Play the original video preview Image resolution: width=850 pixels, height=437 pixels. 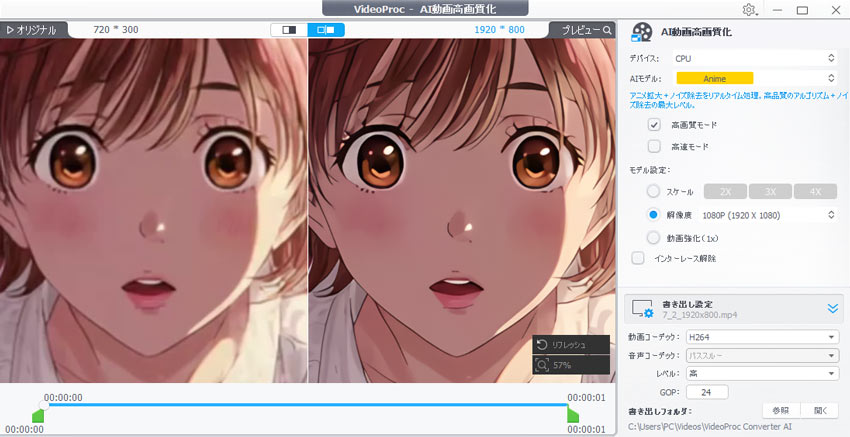click(x=33, y=30)
